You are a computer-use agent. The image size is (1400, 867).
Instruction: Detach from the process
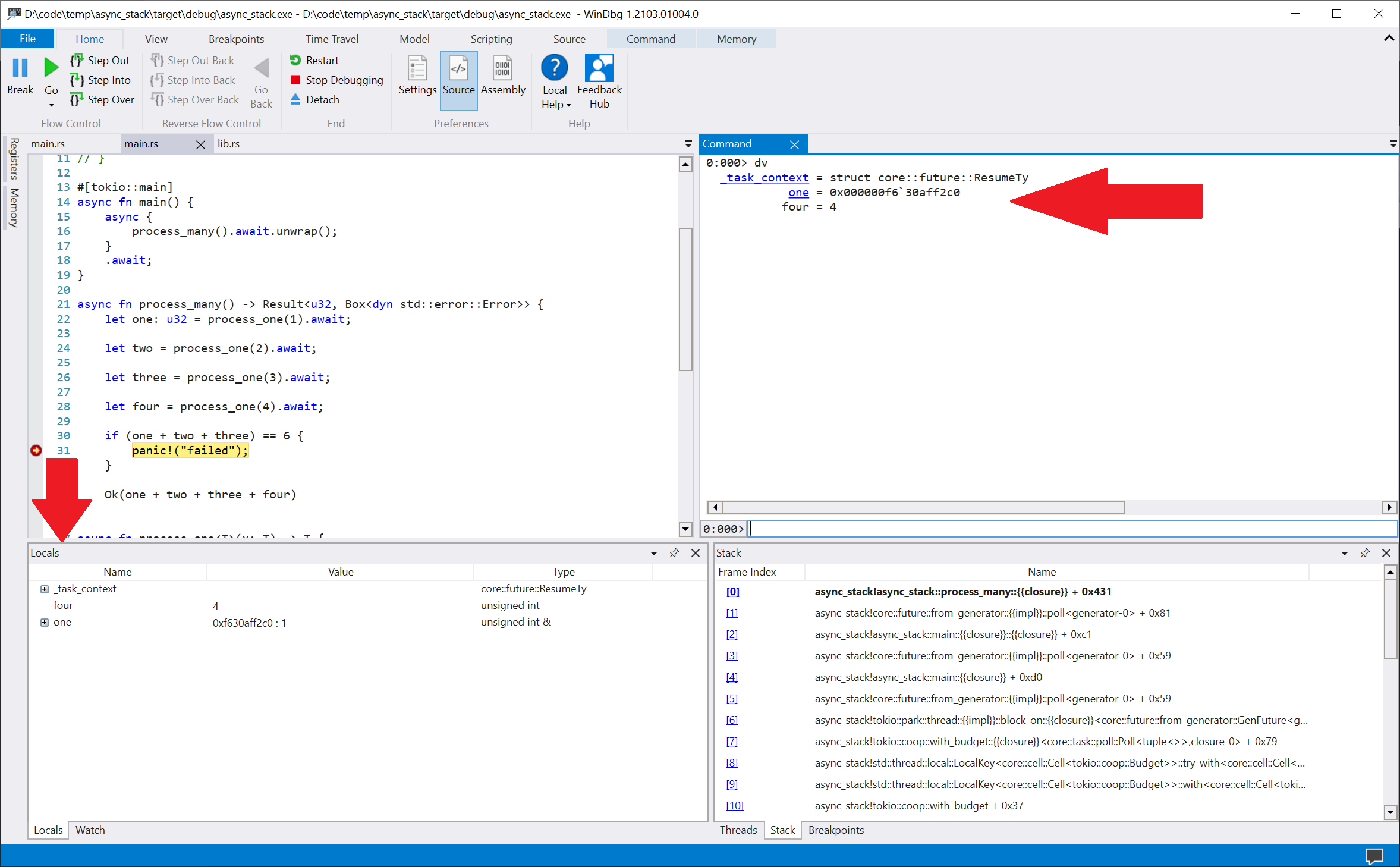[314, 100]
